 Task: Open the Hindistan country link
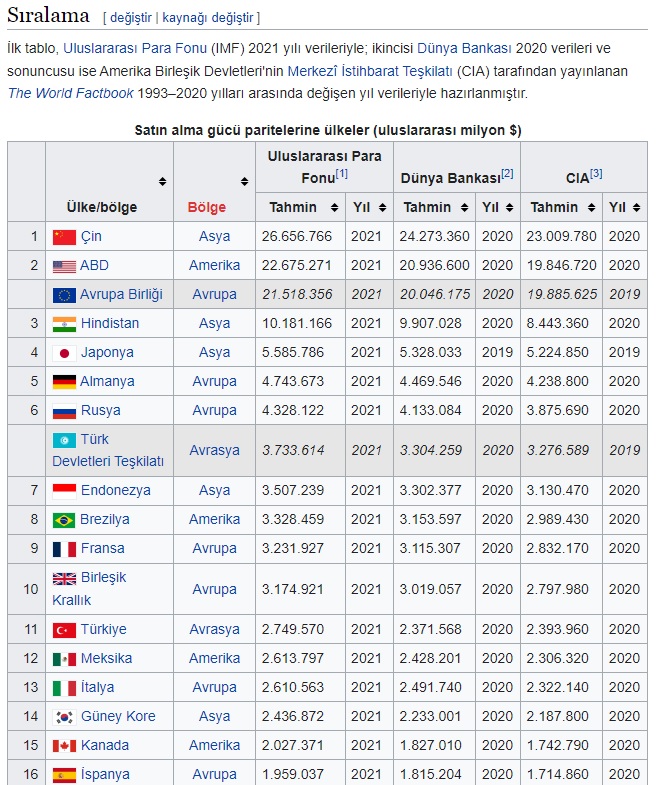[x=110, y=324]
